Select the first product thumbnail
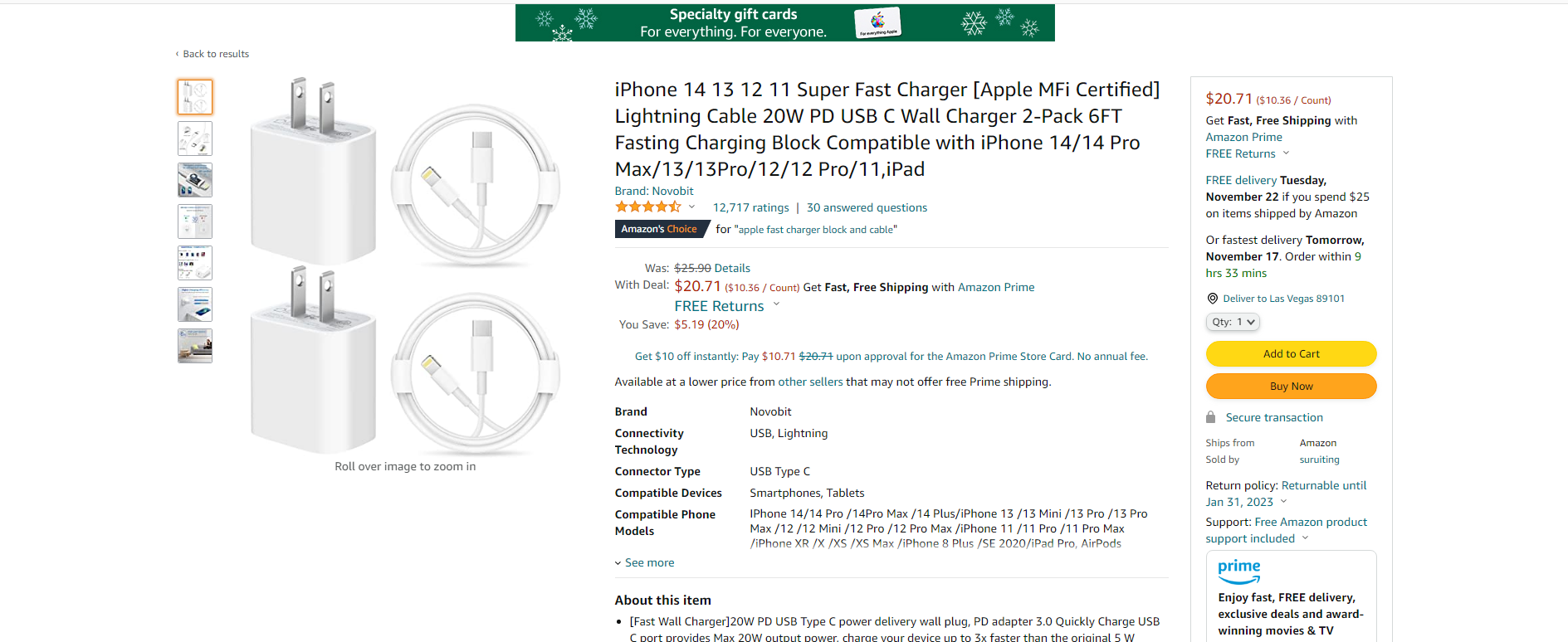 coord(195,97)
